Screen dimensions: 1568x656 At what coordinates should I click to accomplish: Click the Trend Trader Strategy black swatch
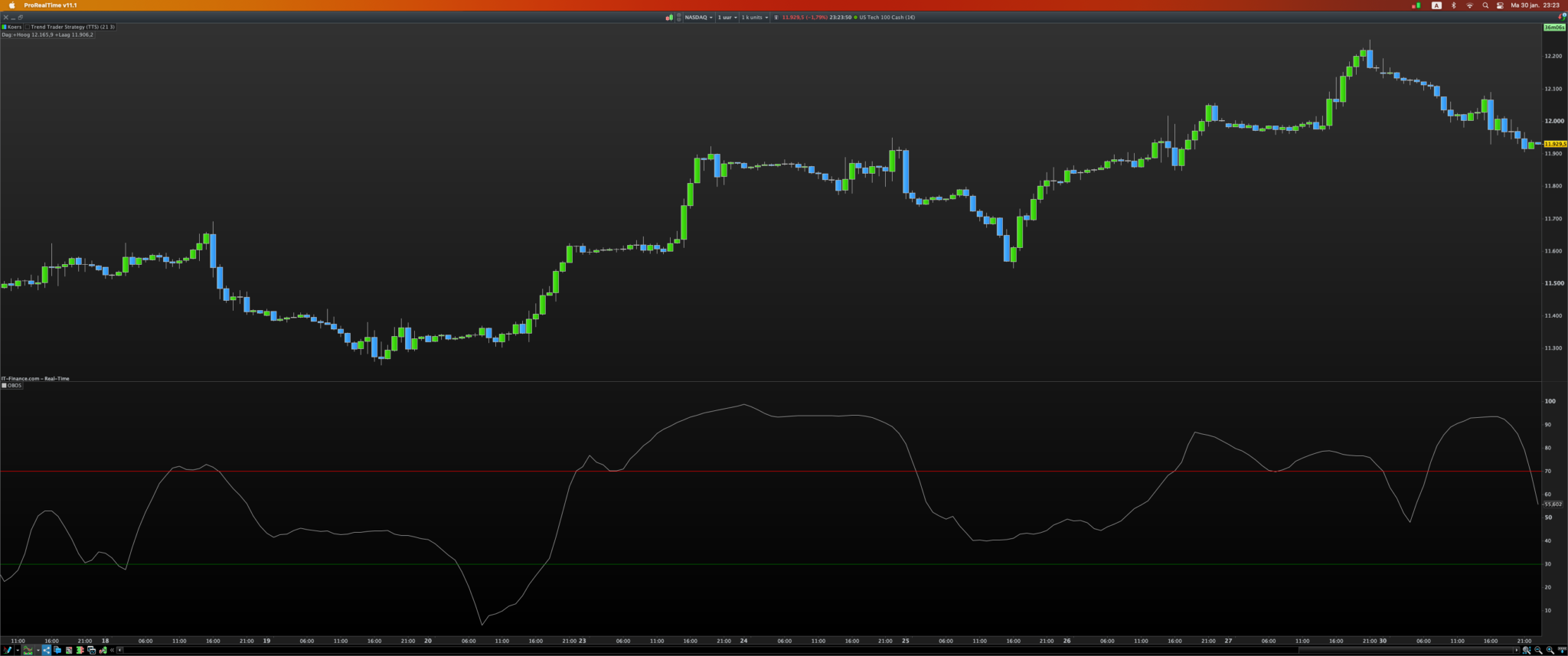pyautogui.click(x=28, y=27)
